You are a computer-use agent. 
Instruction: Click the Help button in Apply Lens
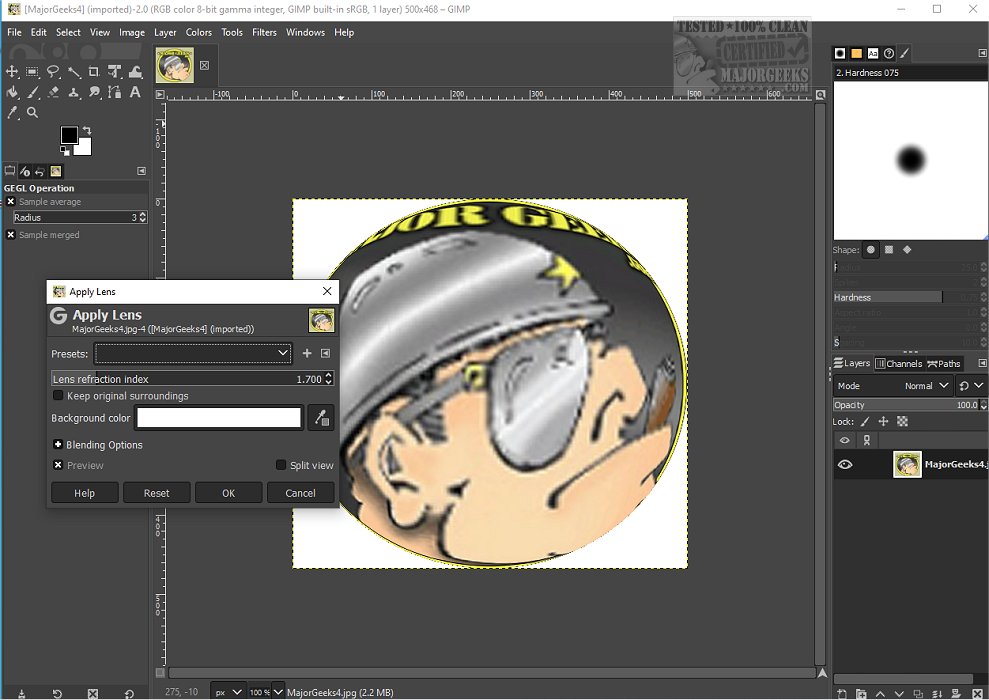(x=85, y=493)
